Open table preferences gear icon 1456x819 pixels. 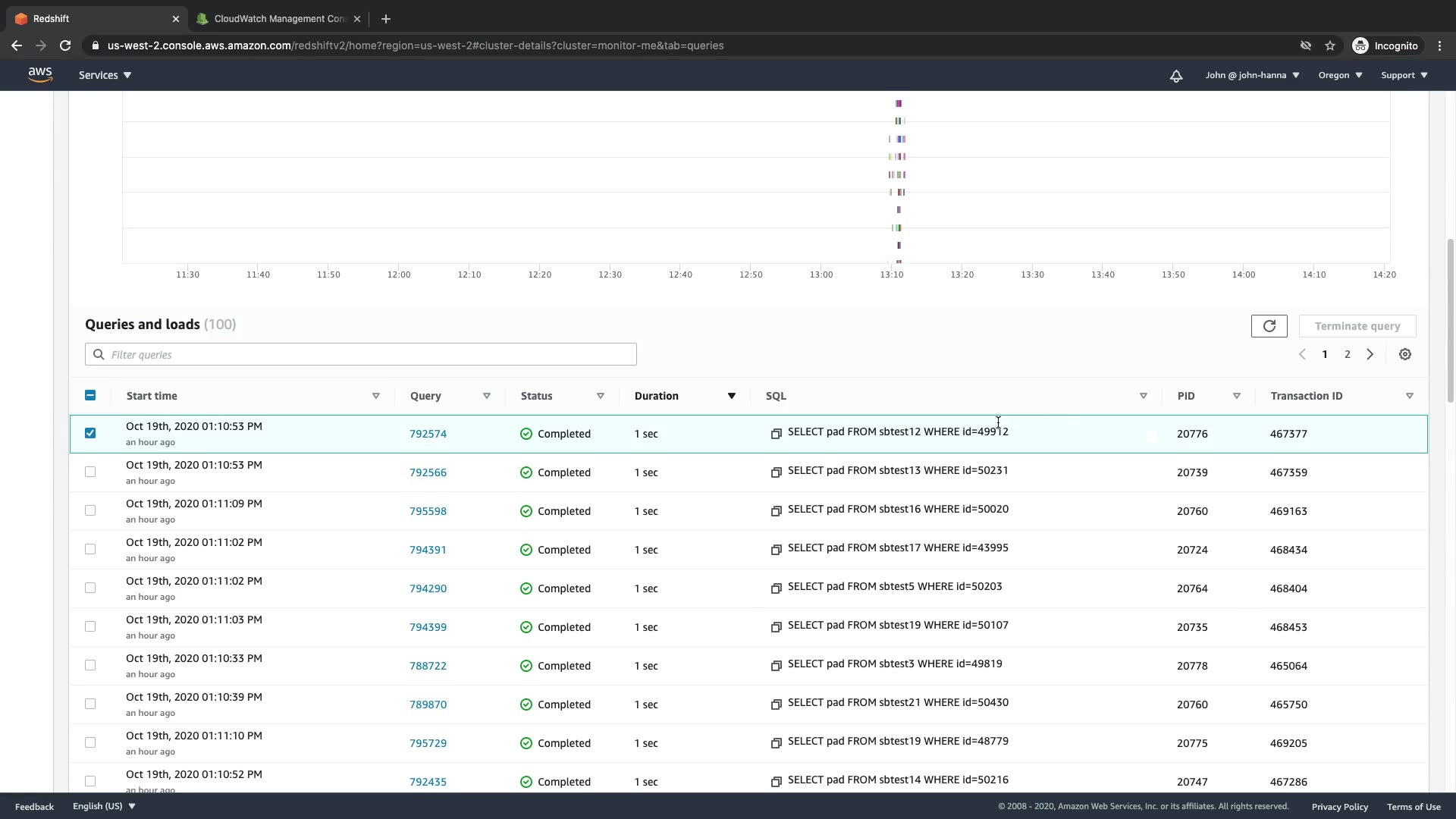pos(1404,354)
